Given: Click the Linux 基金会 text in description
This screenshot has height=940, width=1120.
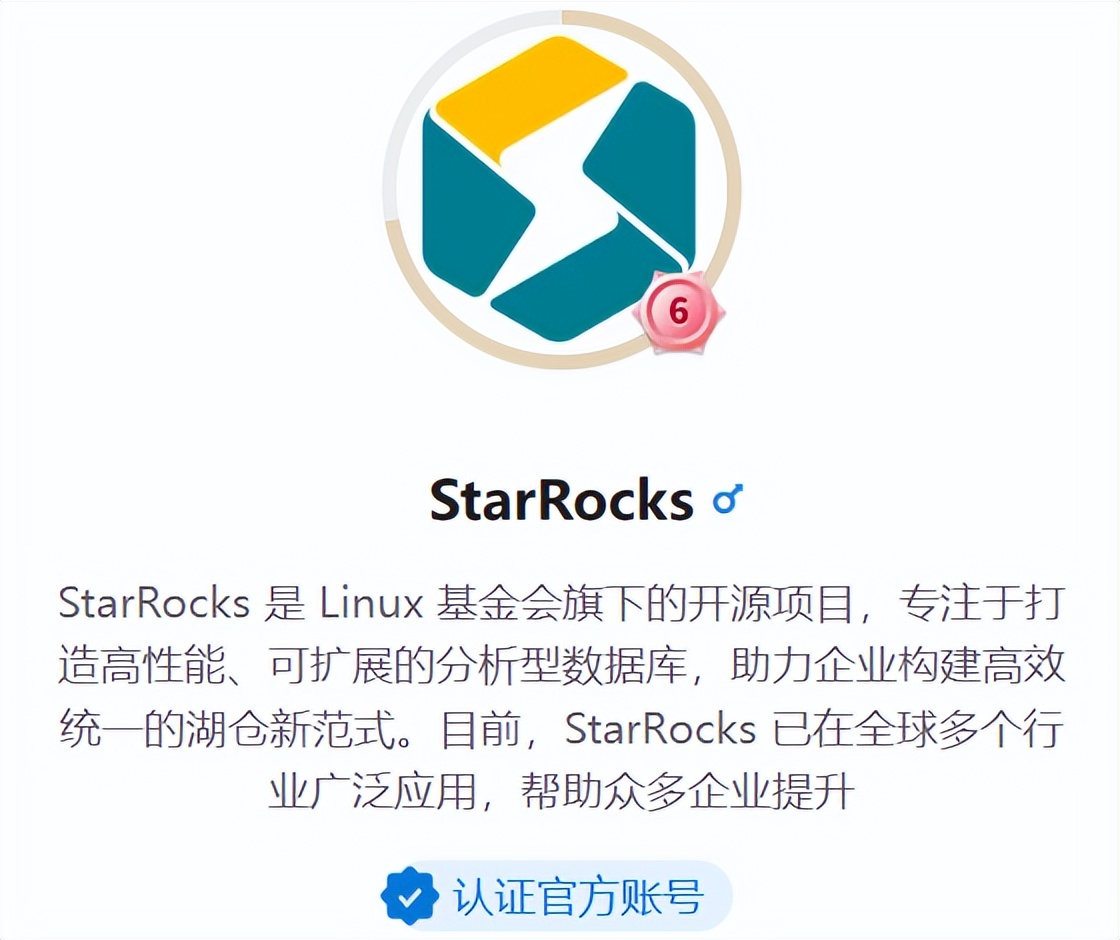Looking at the screenshot, I should 441,604.
